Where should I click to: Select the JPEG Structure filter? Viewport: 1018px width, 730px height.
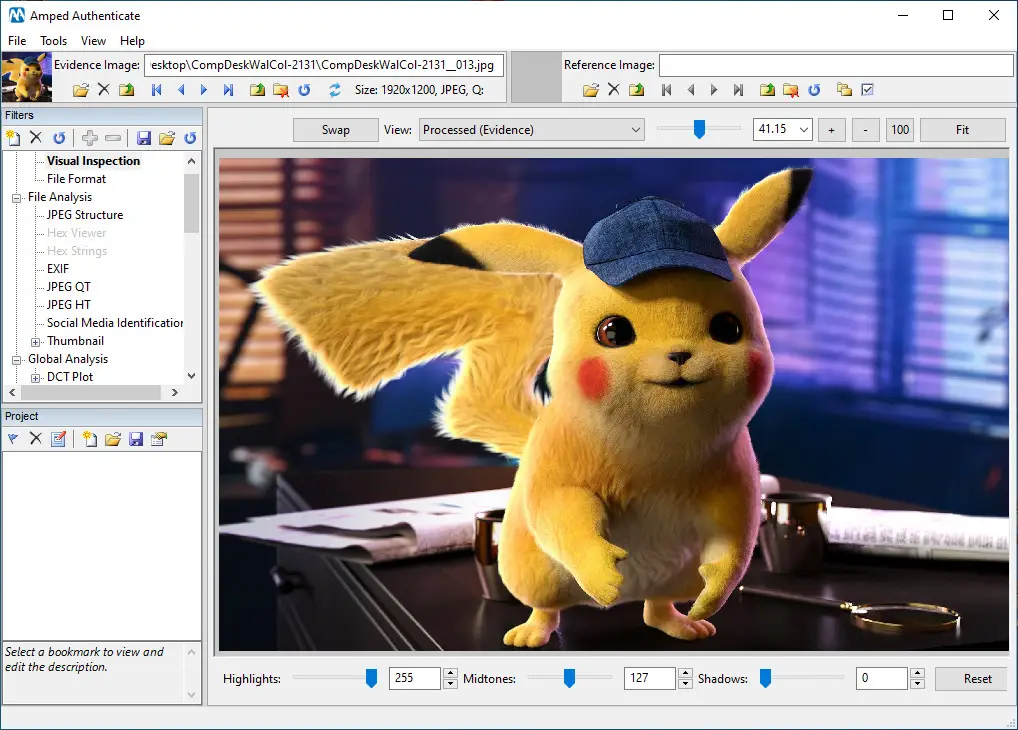tap(85, 215)
